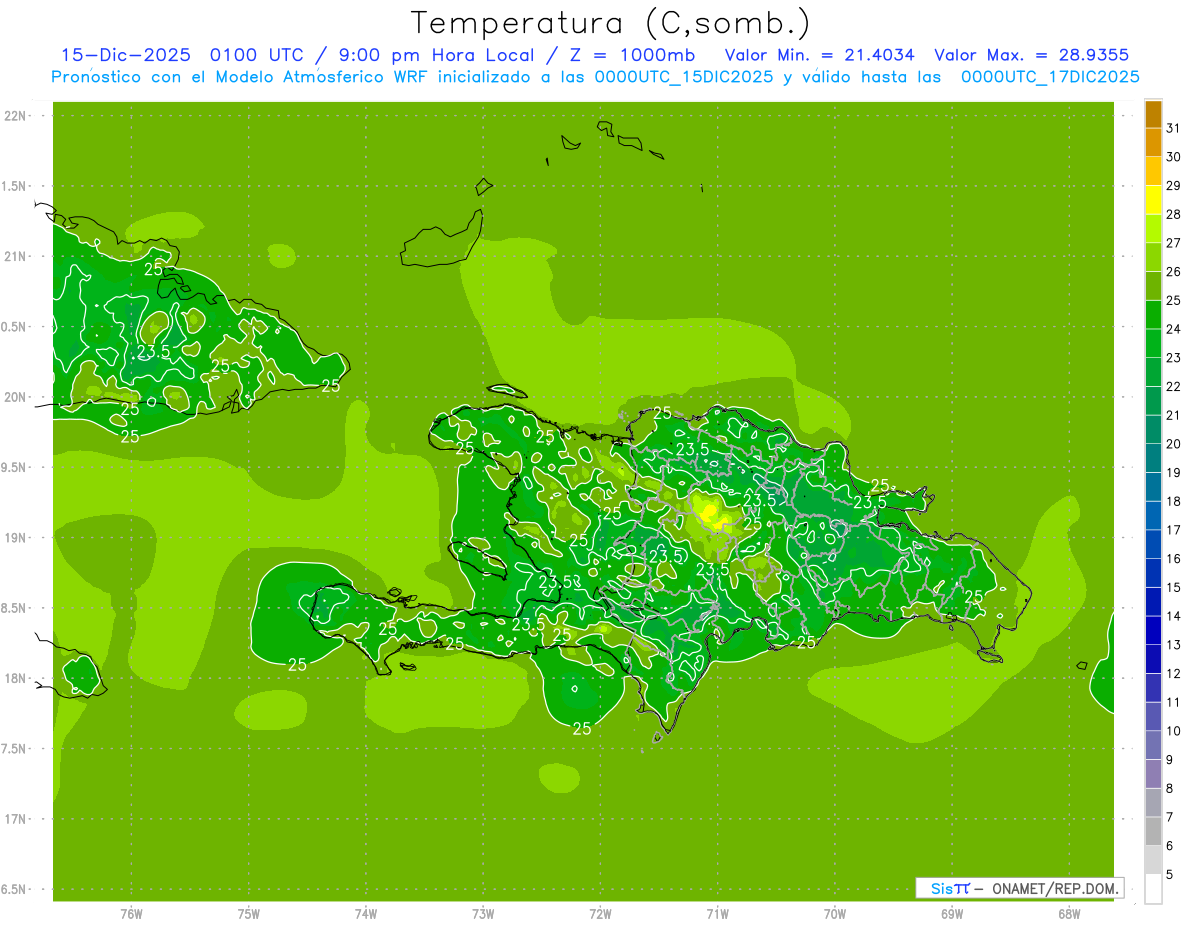Click the legend scale number 10
Viewport: 1200px width, 927px height.
1174,731
